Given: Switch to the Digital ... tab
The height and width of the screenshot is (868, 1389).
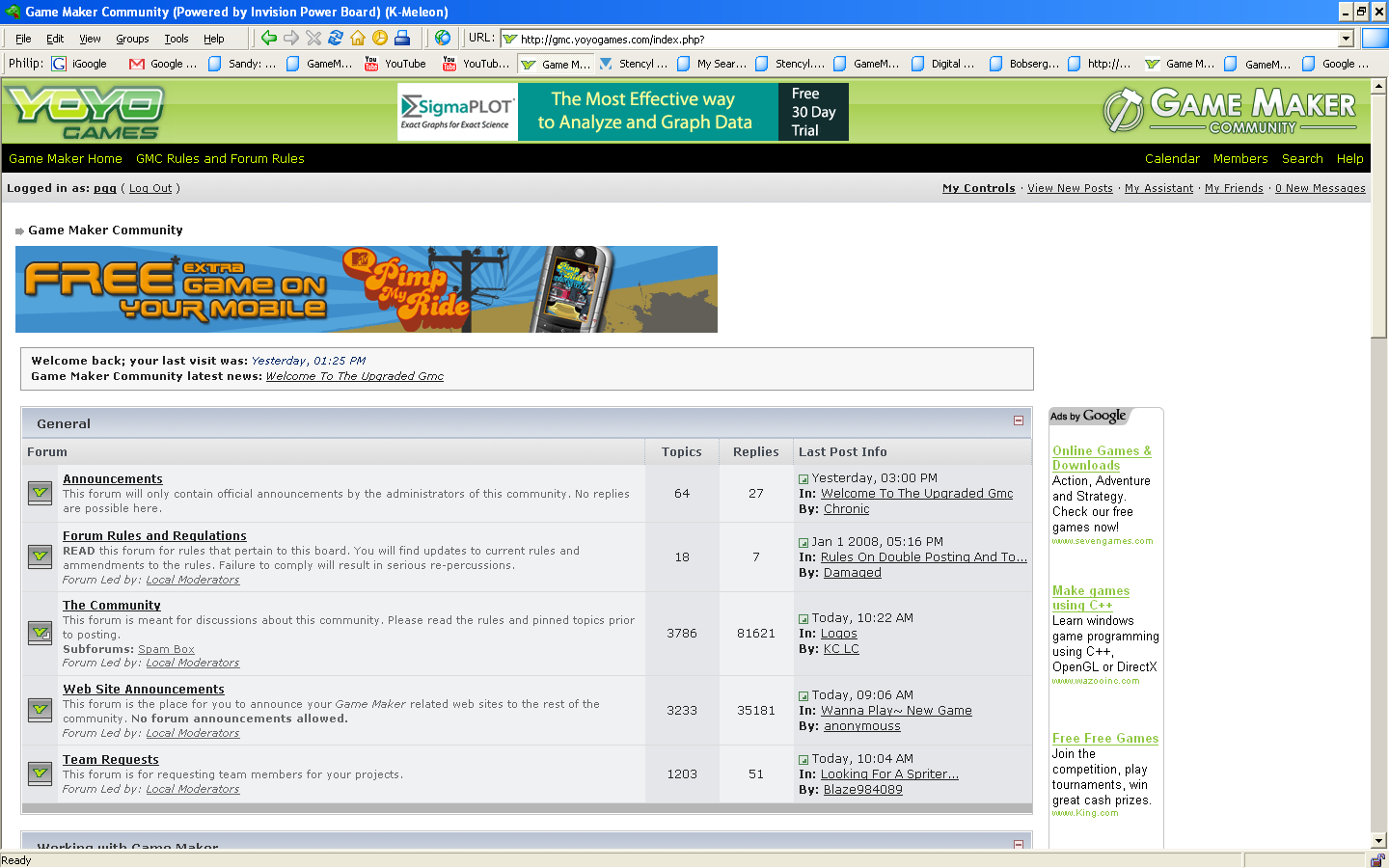Looking at the screenshot, I should coord(942,64).
